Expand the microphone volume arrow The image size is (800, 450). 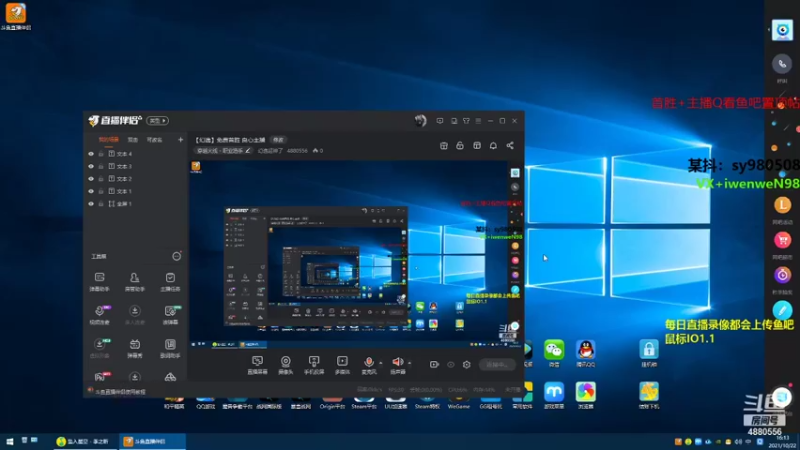point(381,363)
